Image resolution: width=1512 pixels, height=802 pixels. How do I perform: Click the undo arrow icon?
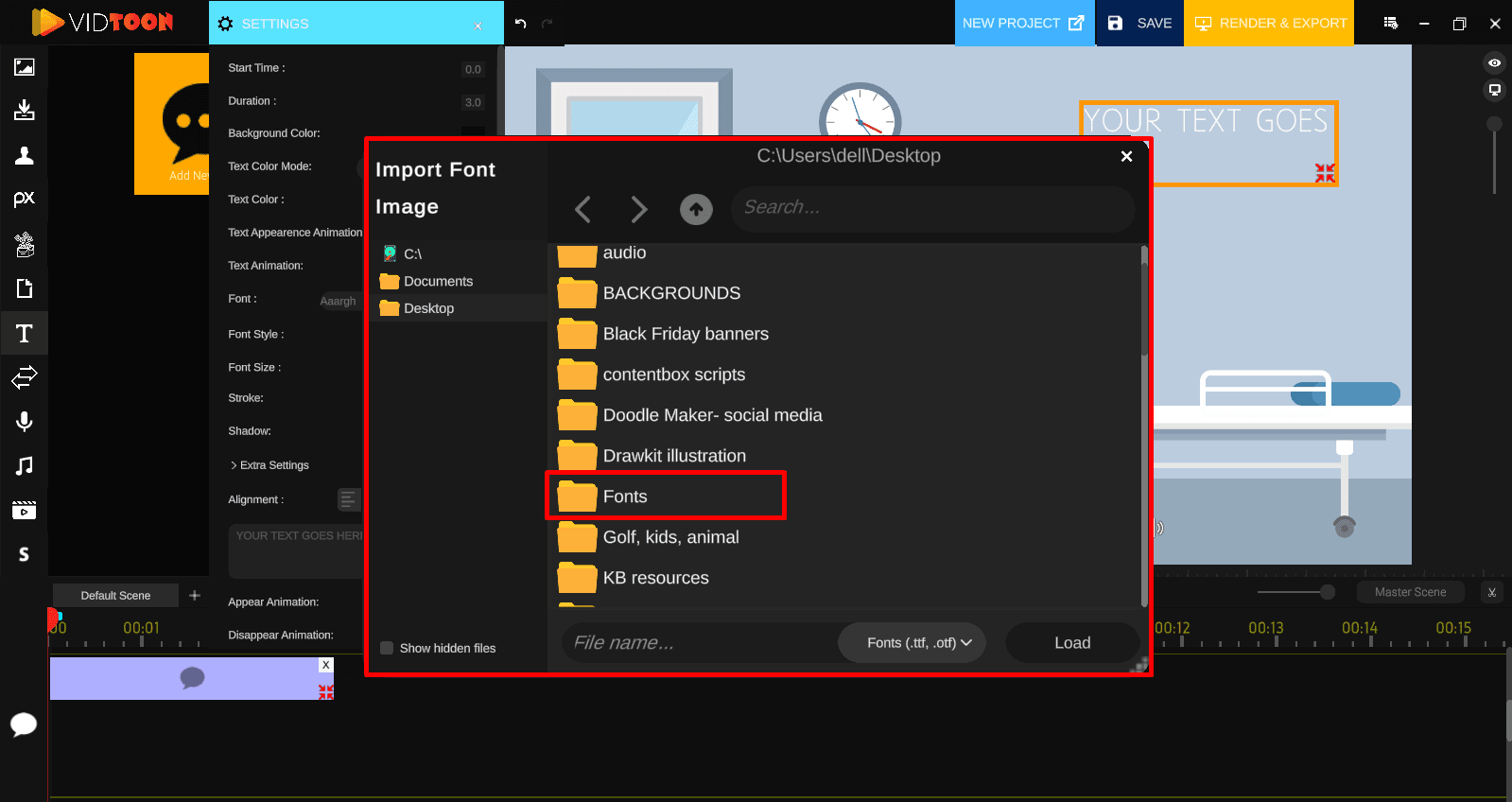[521, 23]
